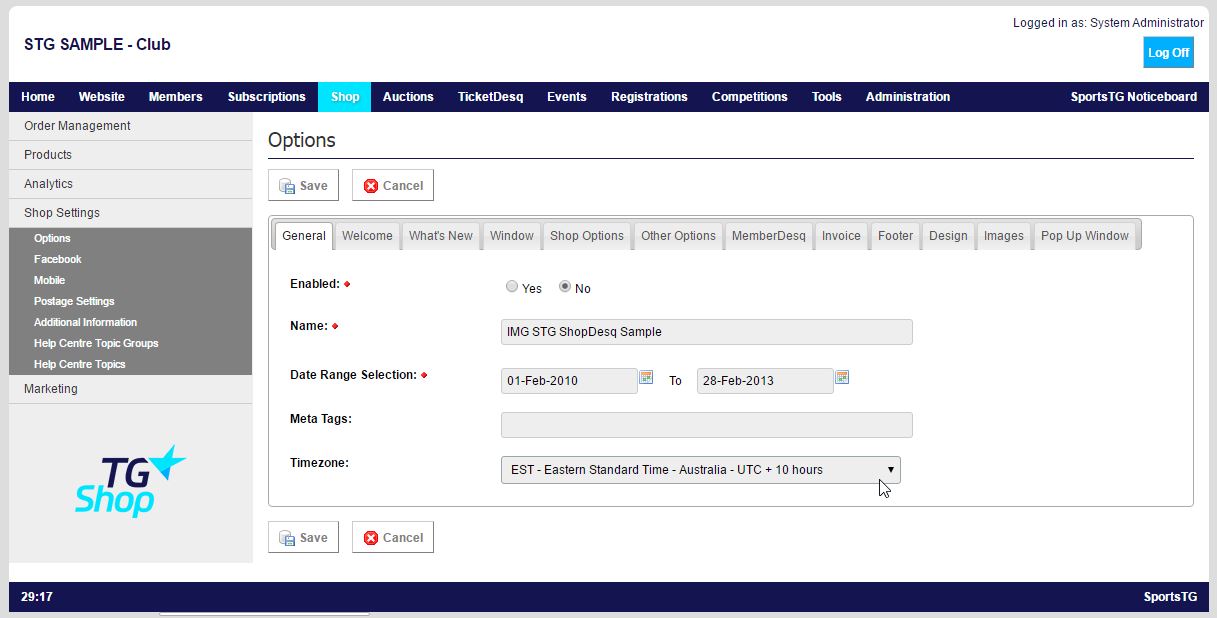The height and width of the screenshot is (618, 1217).
Task: Open the TicketDesq menu
Action: [x=490, y=97]
